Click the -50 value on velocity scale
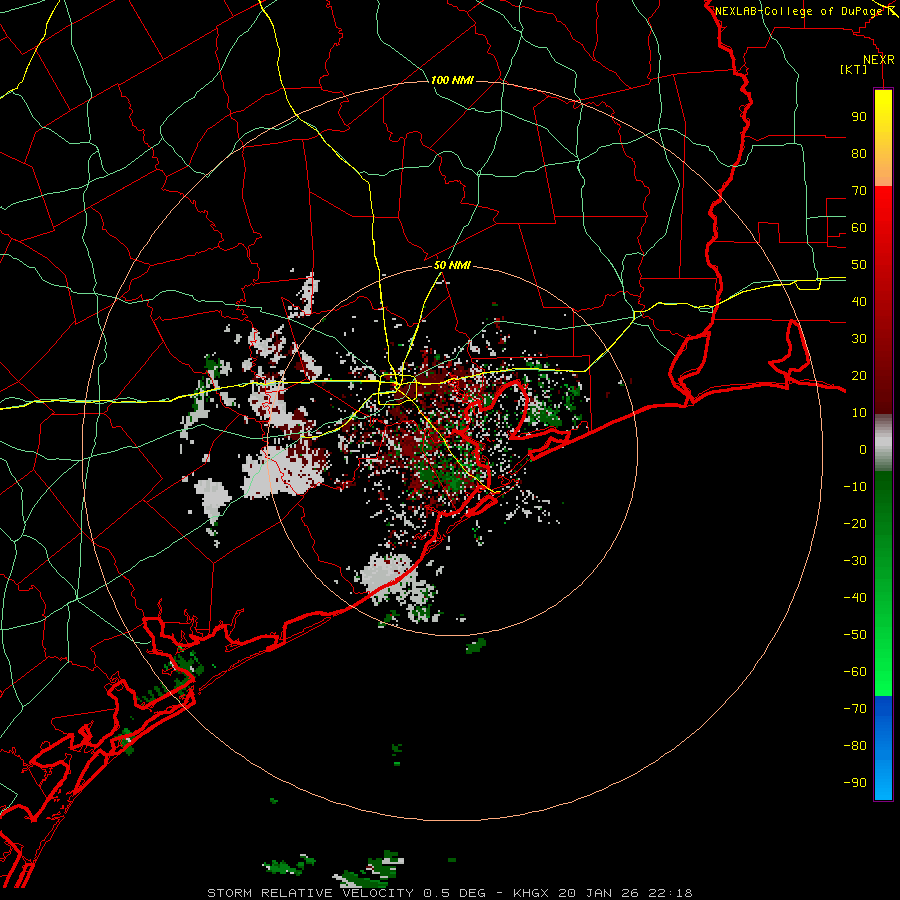Viewport: 900px width, 900px height. point(855,635)
